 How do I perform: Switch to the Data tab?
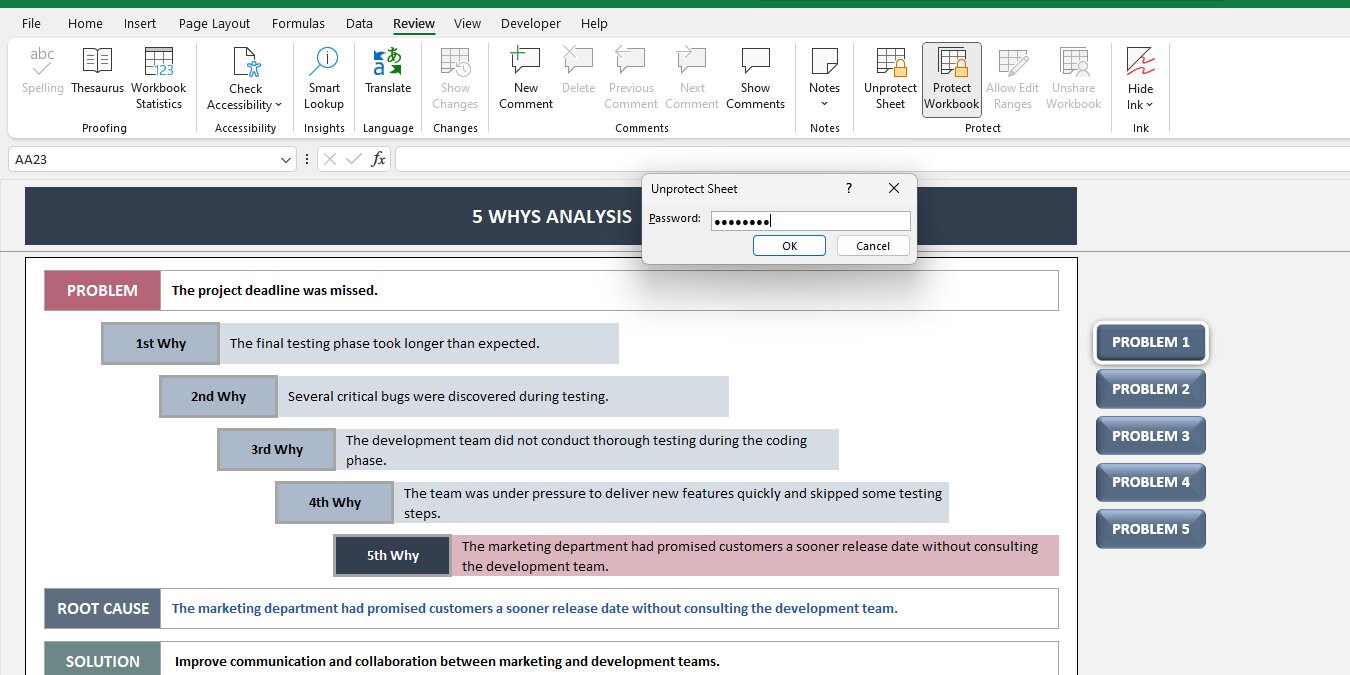[x=359, y=23]
